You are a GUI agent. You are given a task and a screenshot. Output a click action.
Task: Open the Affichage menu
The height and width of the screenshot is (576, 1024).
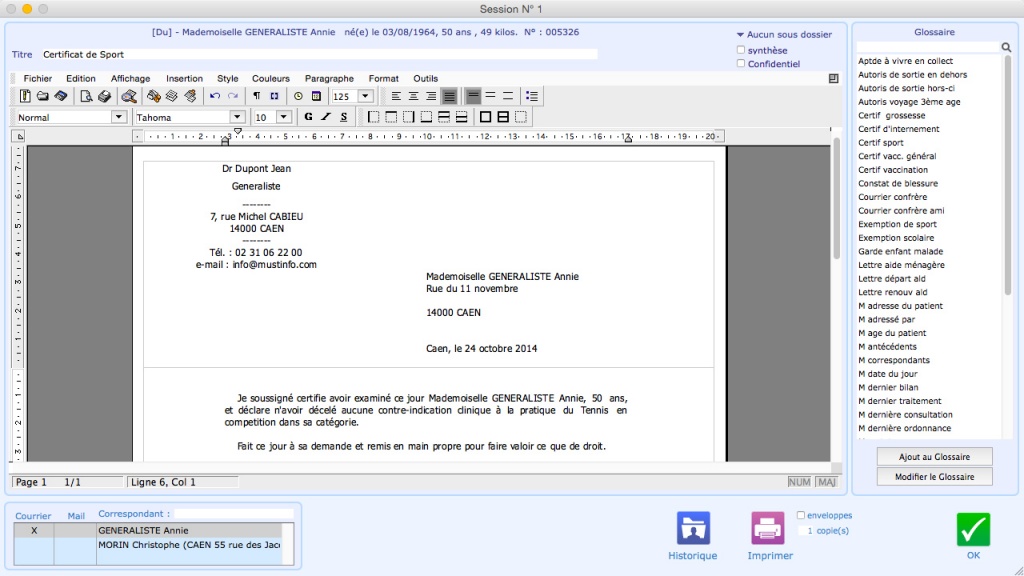(130, 78)
